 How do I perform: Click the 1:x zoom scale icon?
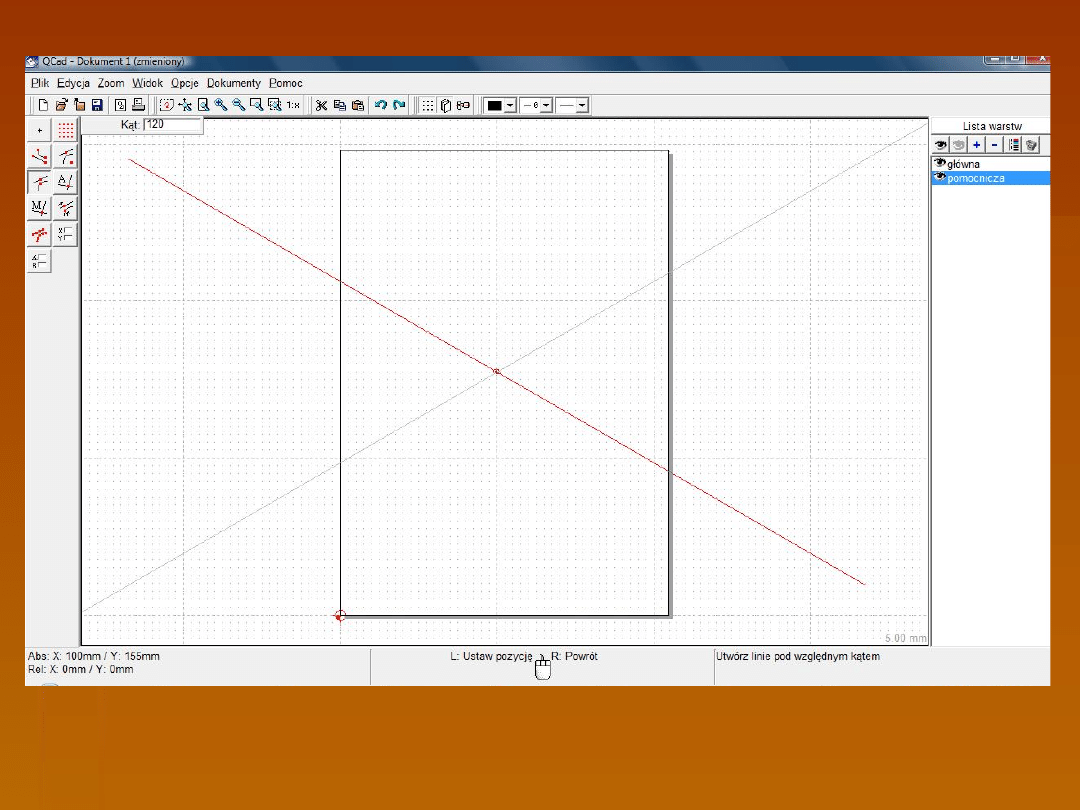click(x=293, y=105)
